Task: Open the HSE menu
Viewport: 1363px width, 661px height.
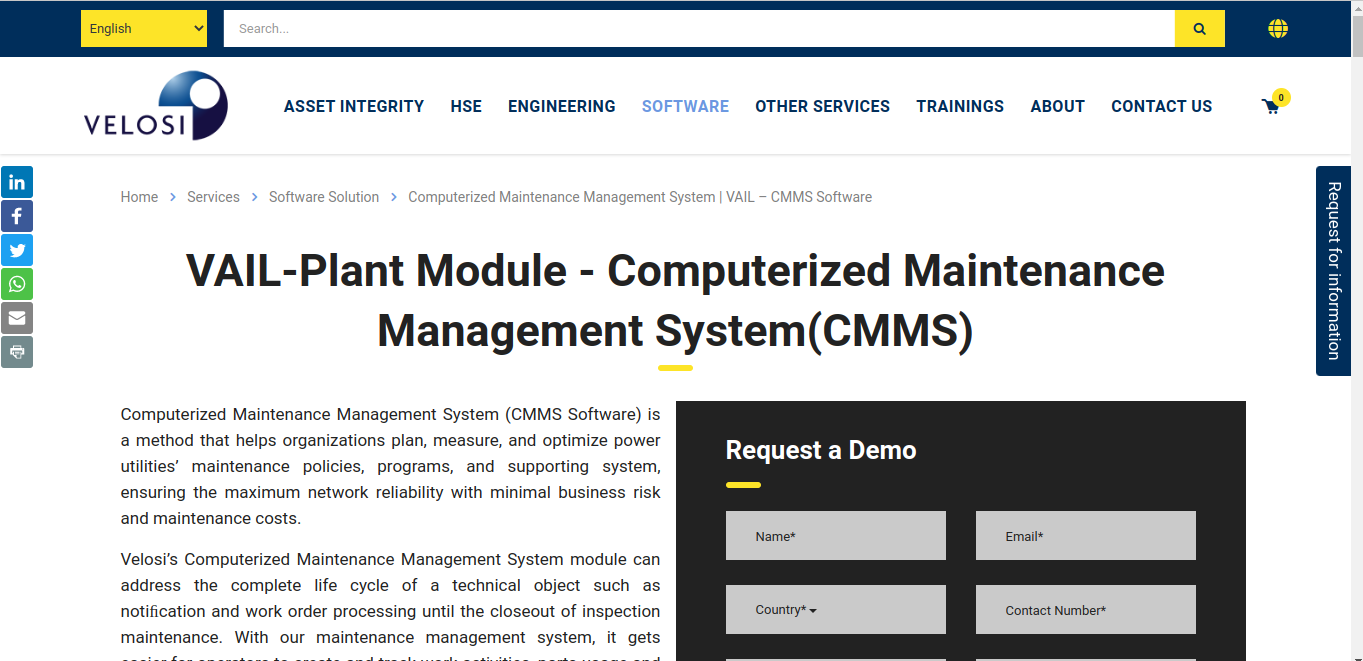Action: 466,106
